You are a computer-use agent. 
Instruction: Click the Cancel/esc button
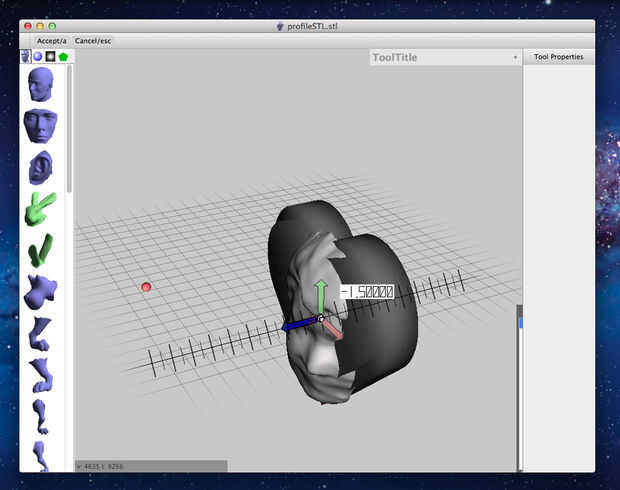93,41
